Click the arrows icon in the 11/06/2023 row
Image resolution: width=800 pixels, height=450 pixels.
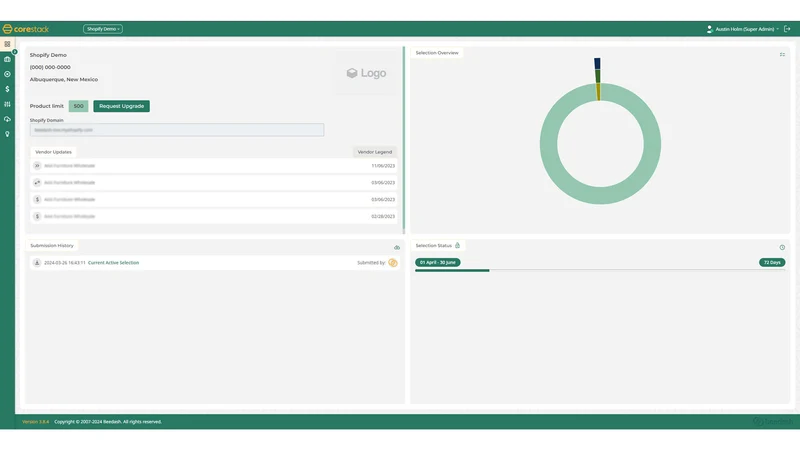[x=37, y=166]
